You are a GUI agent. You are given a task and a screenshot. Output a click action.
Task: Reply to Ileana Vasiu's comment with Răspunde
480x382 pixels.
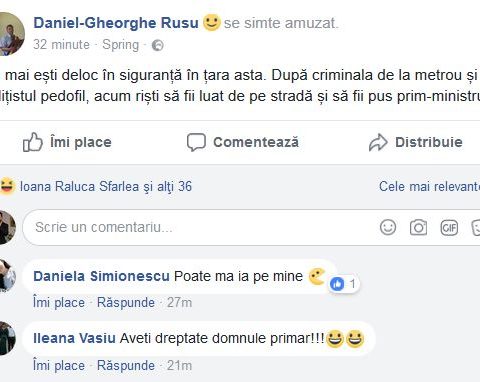tap(126, 365)
